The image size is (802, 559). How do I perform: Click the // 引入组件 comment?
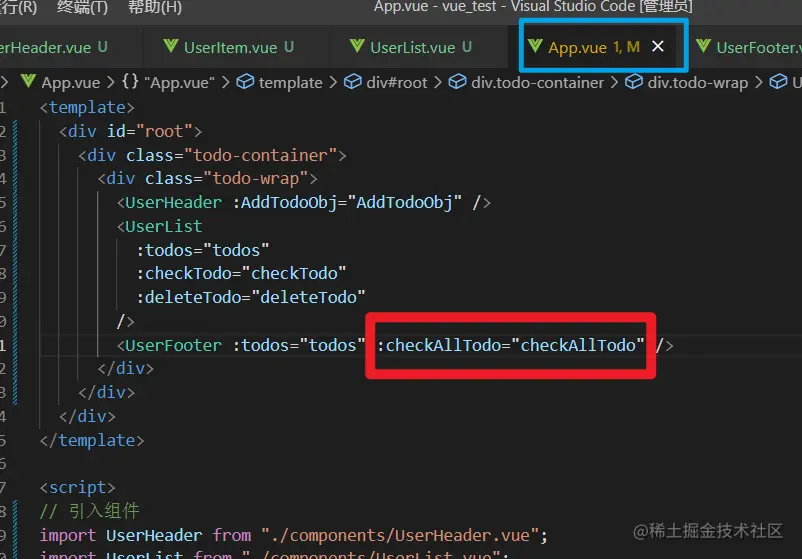tap(90, 511)
